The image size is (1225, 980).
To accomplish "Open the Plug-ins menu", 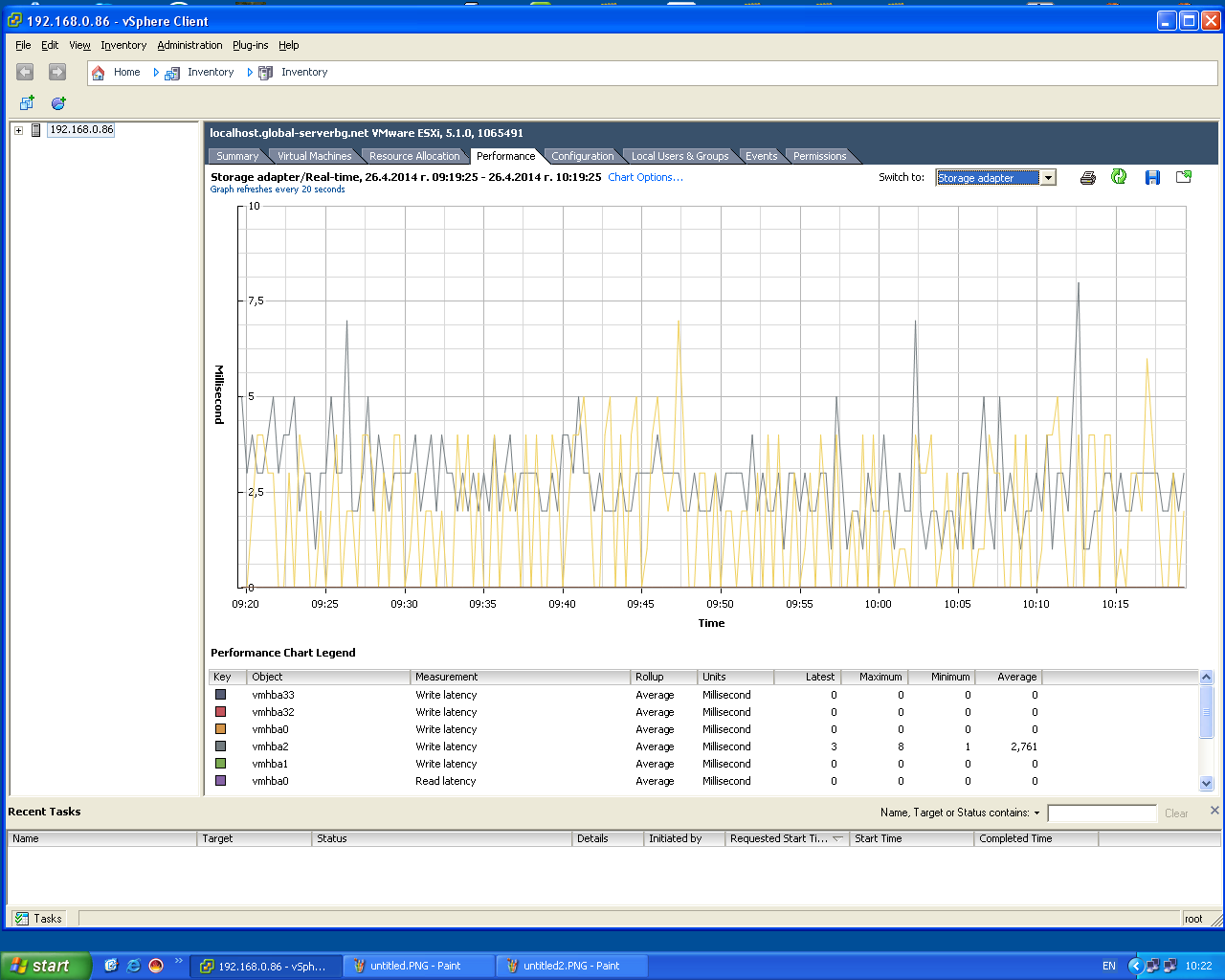I will coord(251,45).
